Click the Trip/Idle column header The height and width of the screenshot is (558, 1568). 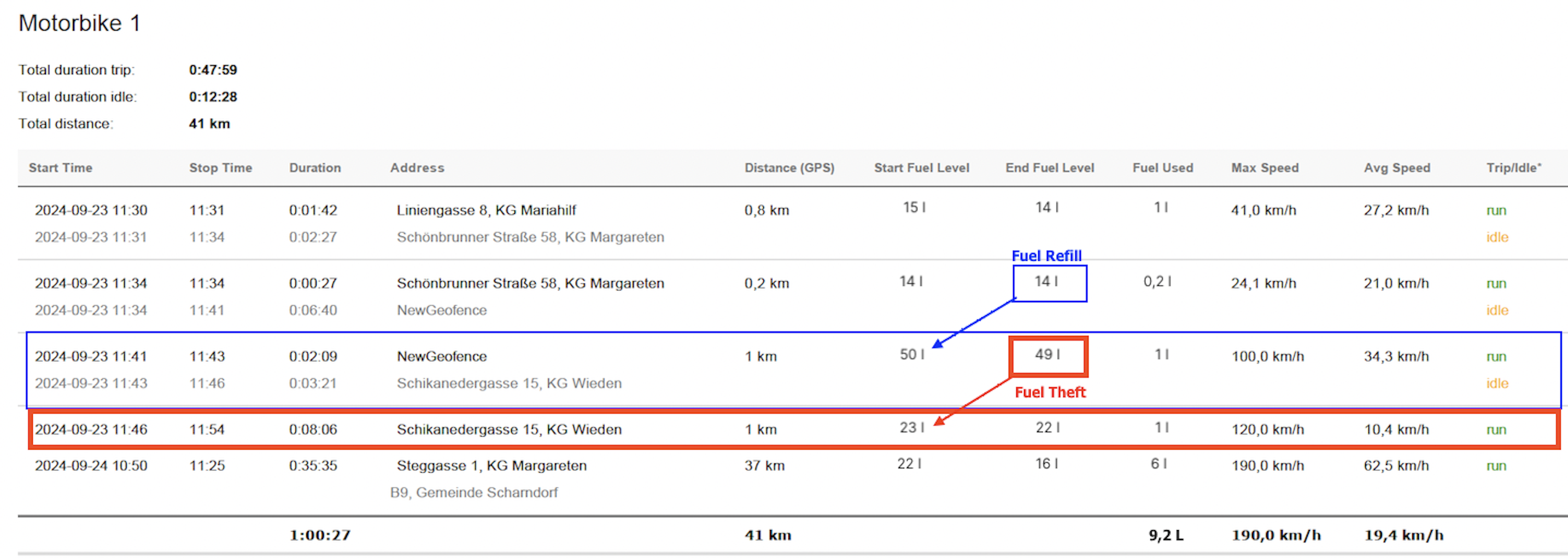(x=1514, y=167)
